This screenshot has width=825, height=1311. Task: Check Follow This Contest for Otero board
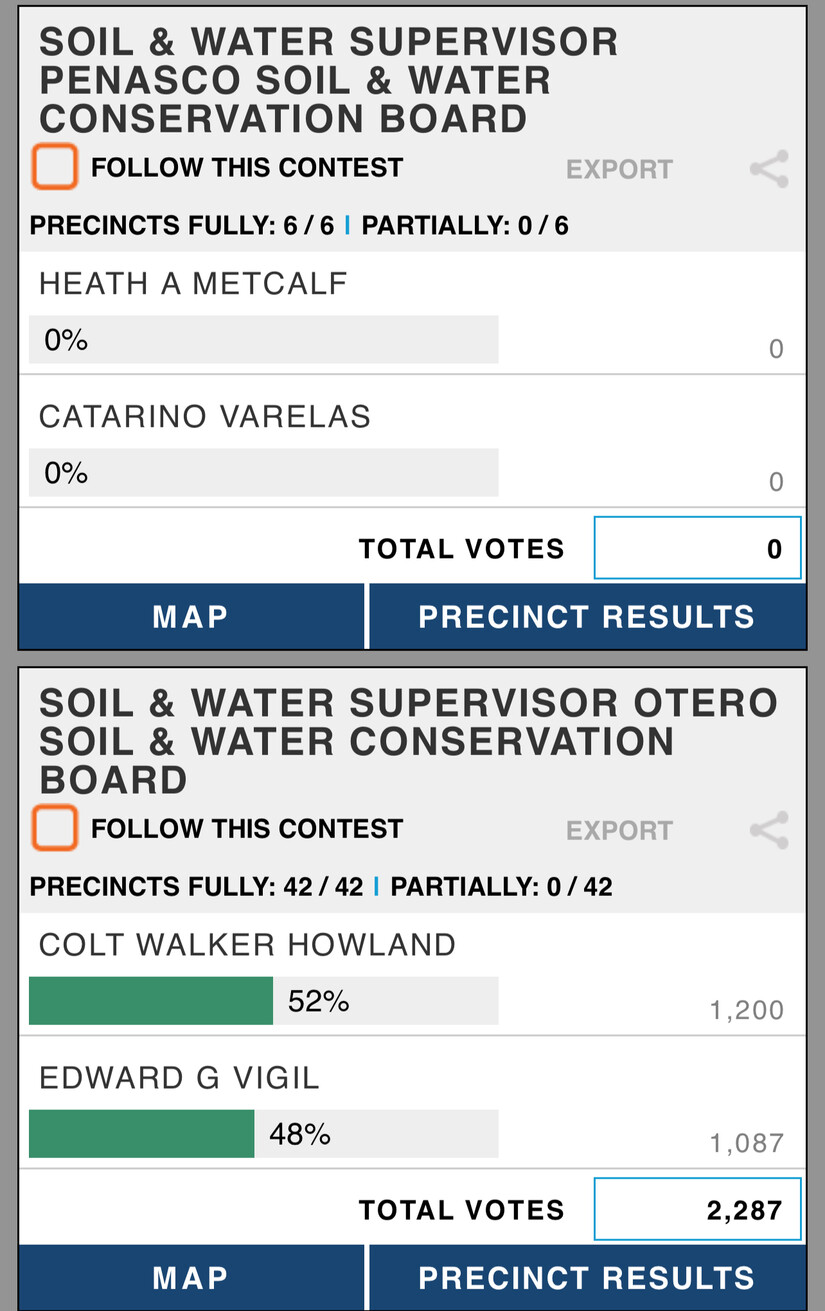(55, 828)
